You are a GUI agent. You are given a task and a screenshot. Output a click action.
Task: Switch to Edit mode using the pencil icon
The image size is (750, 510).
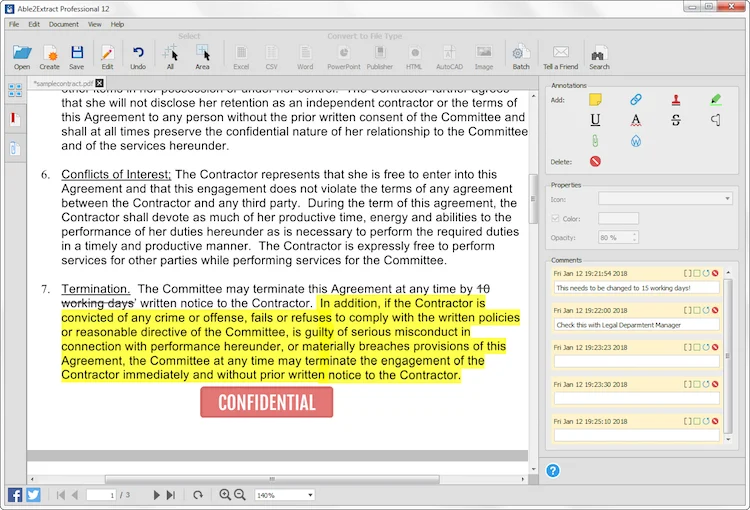108,56
